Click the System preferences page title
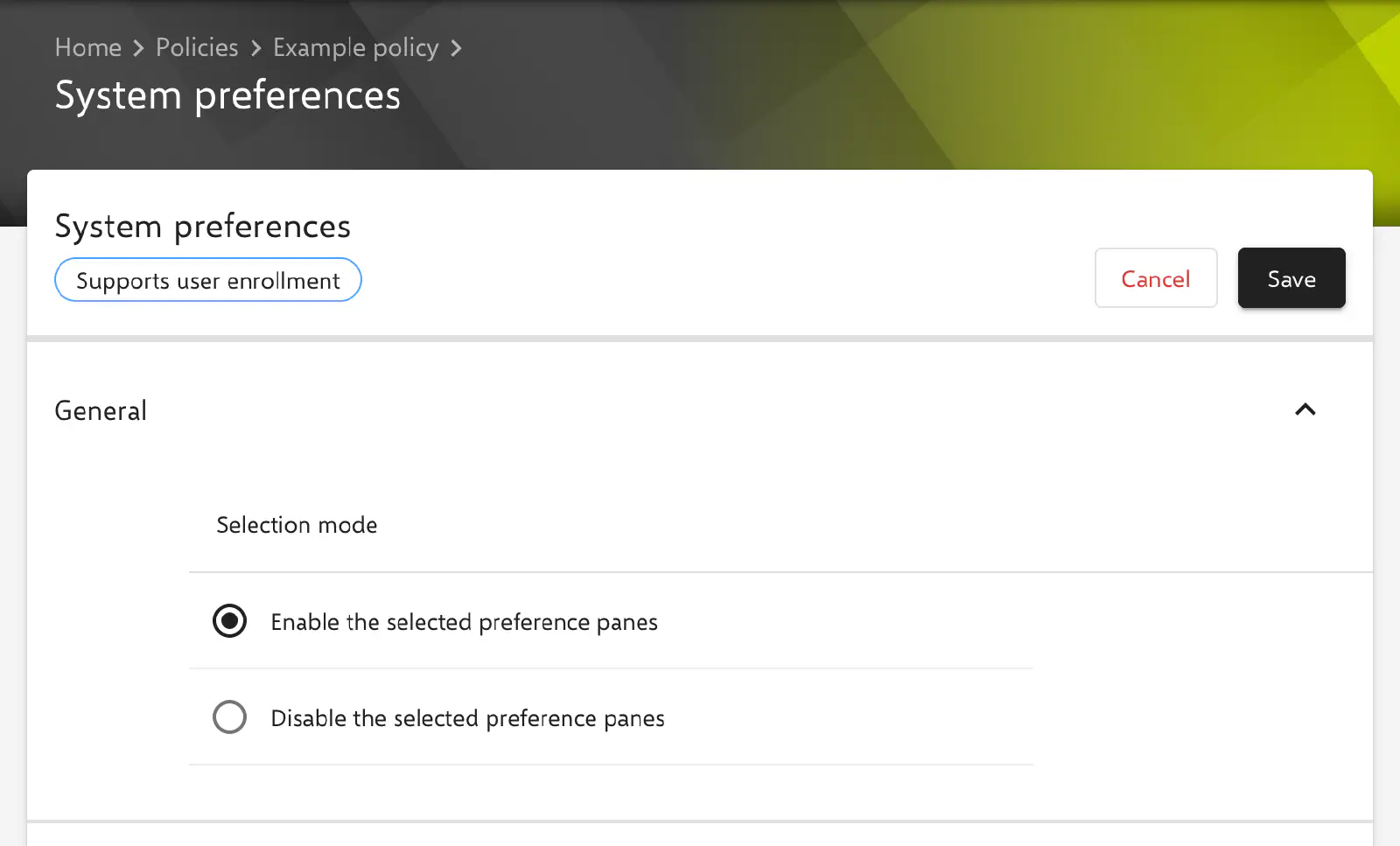1400x846 pixels. tap(227, 95)
